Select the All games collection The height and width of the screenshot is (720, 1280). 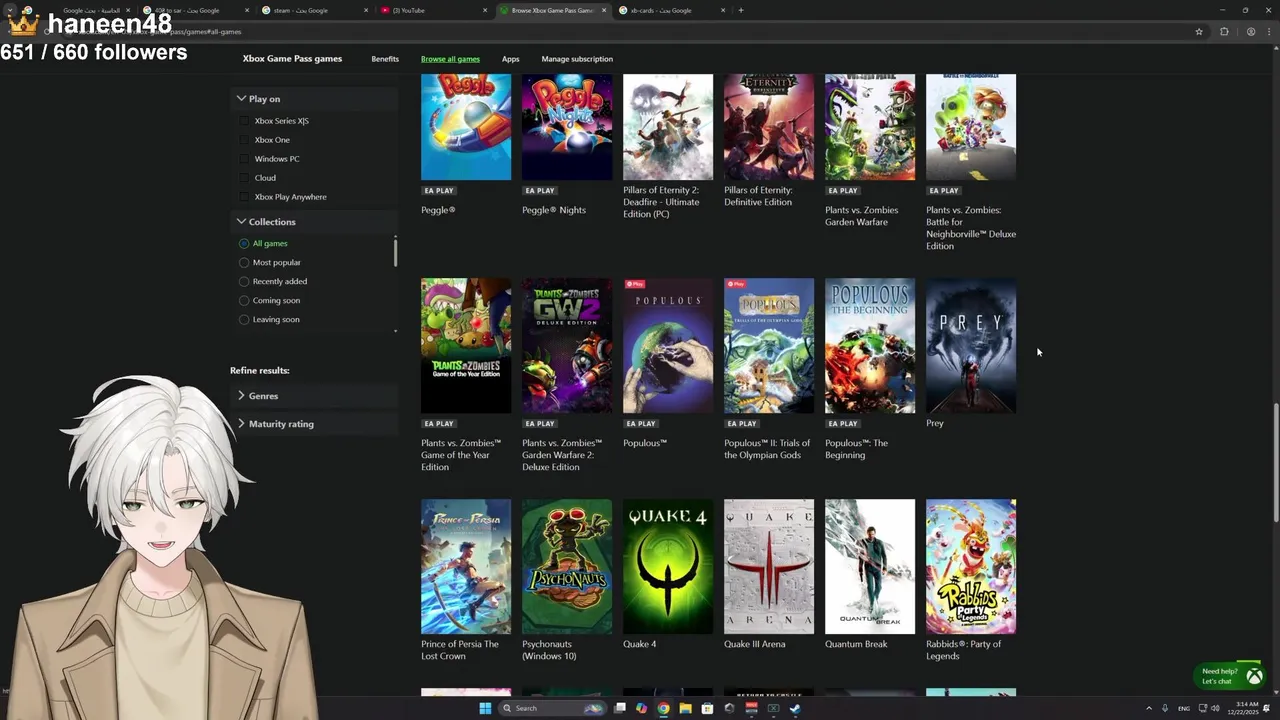point(244,243)
